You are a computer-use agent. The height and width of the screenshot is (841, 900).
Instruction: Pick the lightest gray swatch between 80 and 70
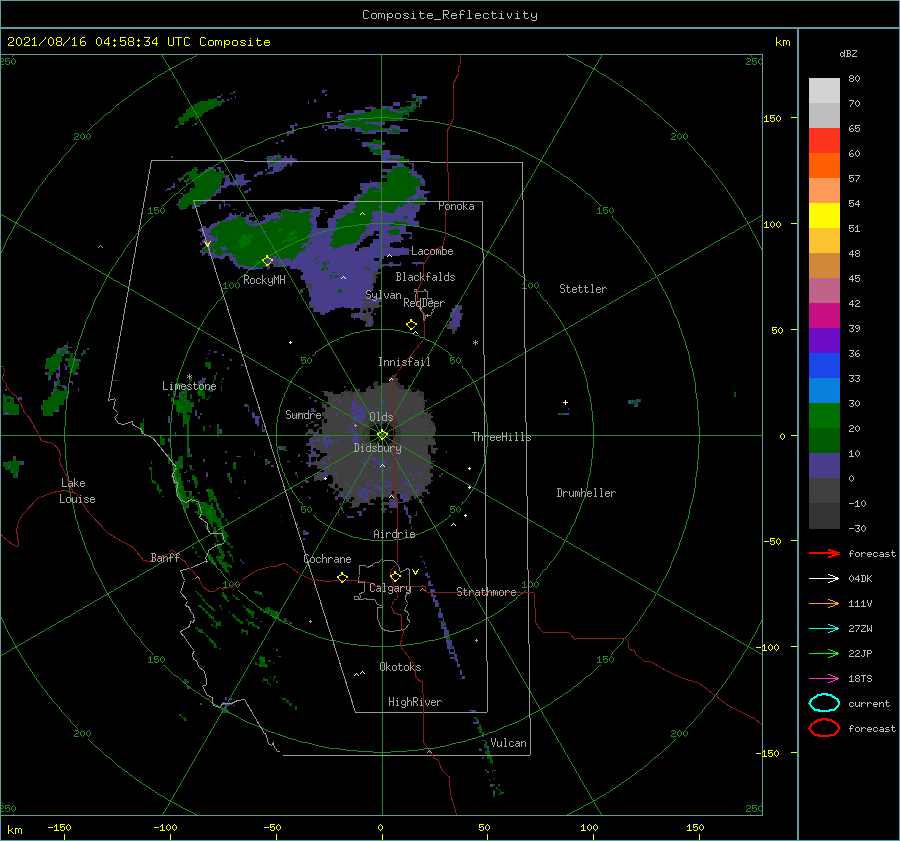824,91
